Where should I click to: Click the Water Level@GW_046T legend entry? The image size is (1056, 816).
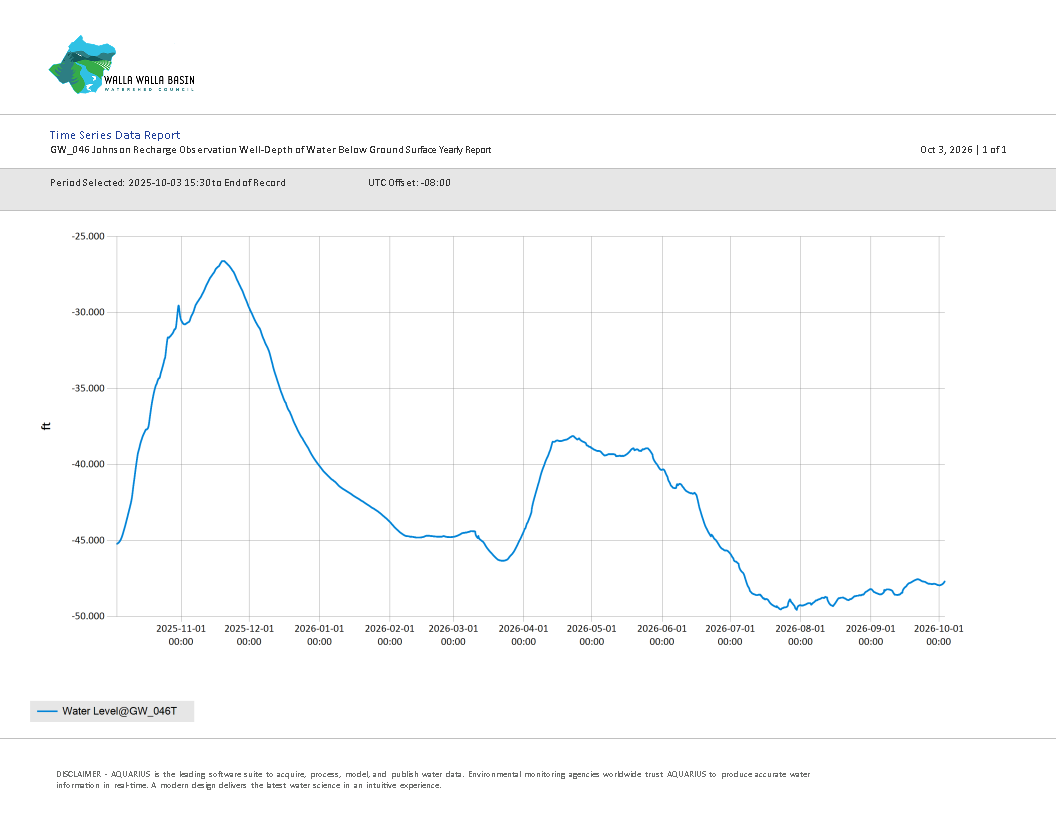[112, 711]
